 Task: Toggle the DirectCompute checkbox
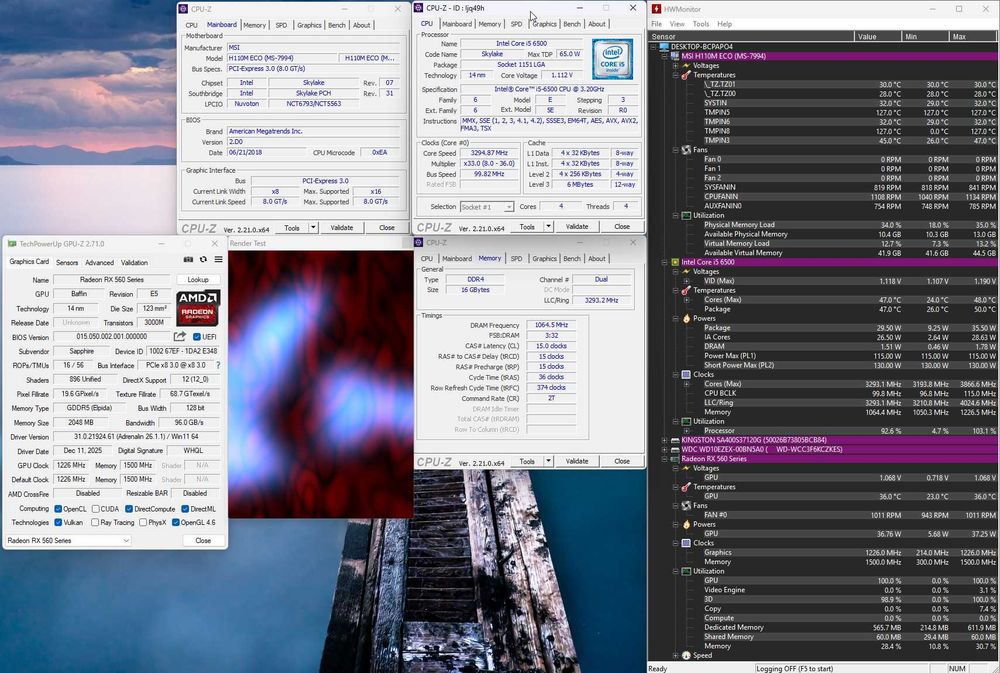(x=129, y=509)
